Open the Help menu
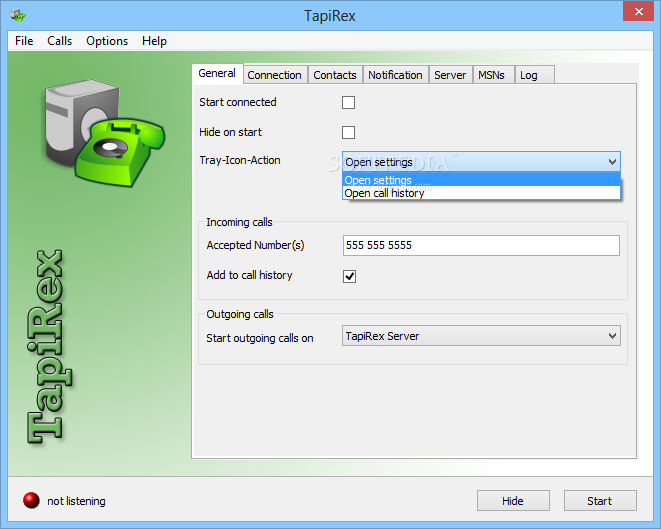The height and width of the screenshot is (529, 661). 154,41
